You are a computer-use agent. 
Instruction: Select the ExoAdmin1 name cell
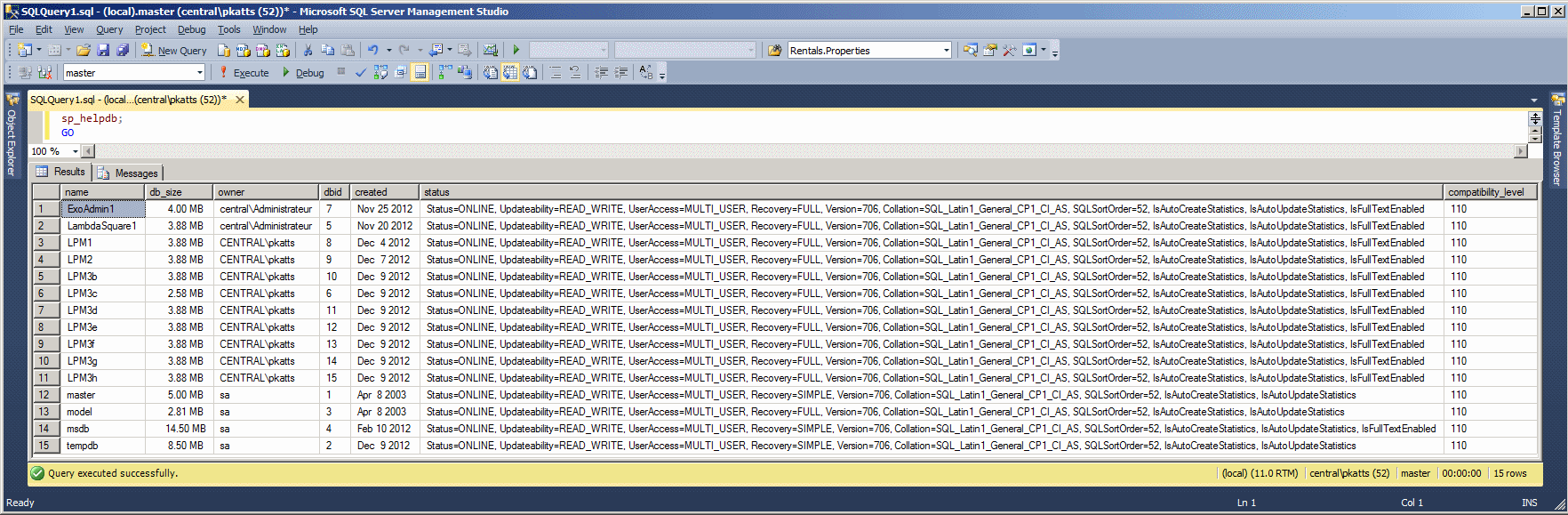click(104, 209)
